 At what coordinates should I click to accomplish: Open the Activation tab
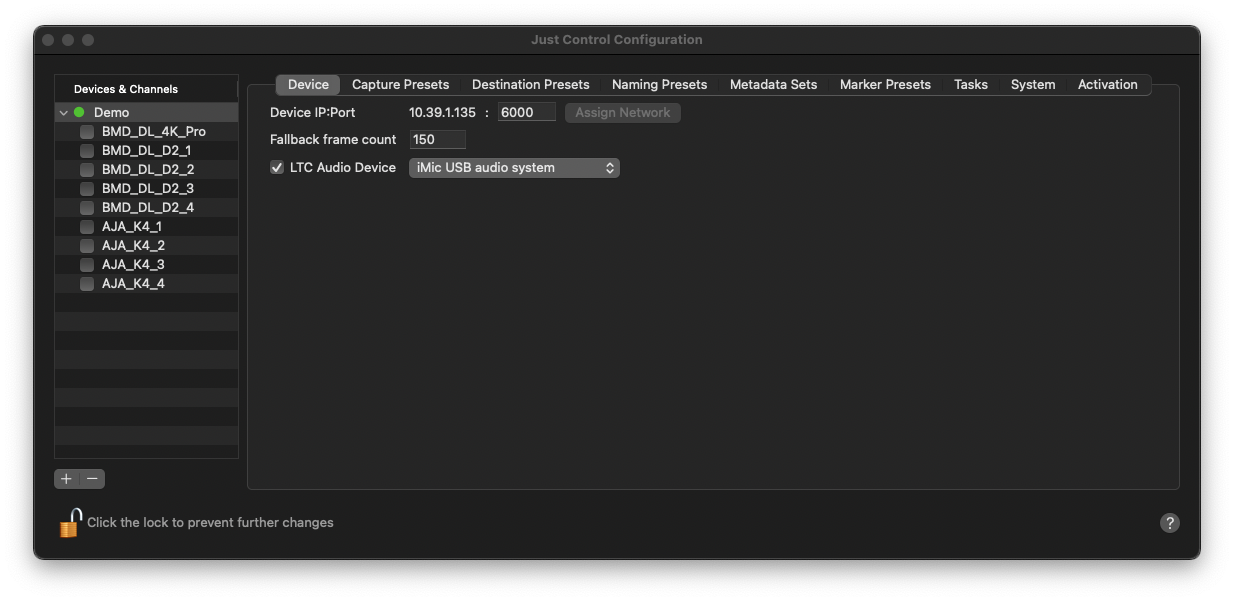pyautogui.click(x=1108, y=85)
